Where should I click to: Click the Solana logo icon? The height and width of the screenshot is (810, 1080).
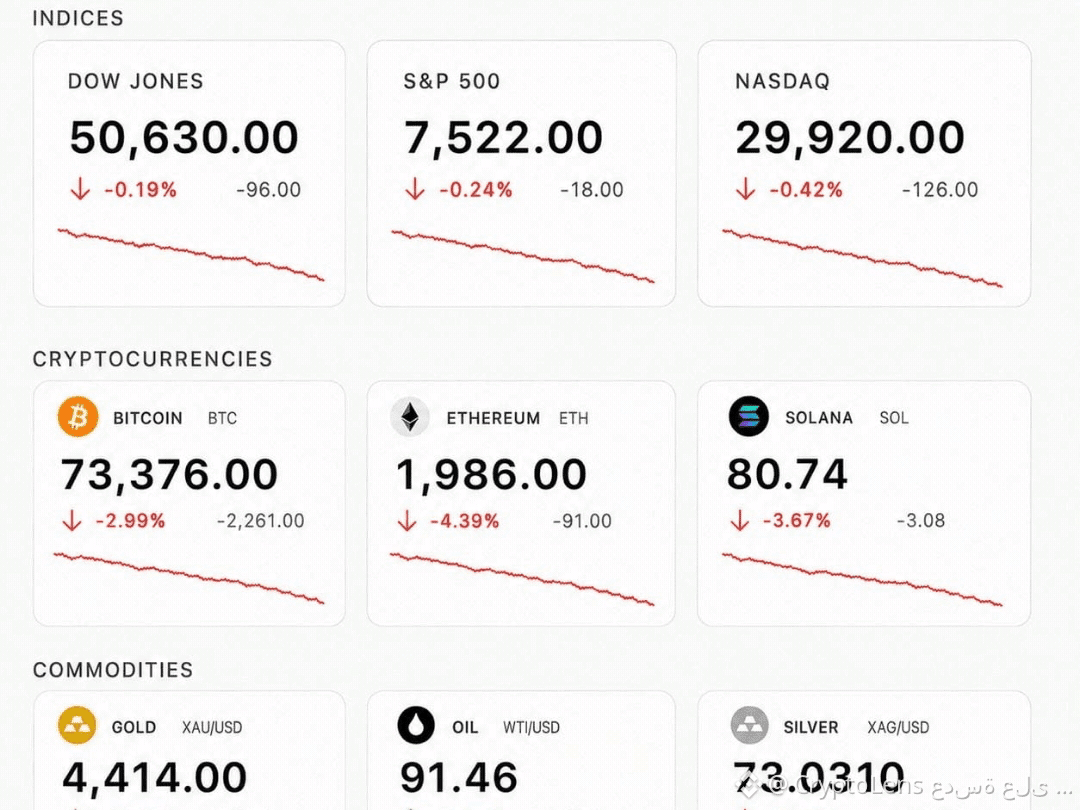point(749,416)
